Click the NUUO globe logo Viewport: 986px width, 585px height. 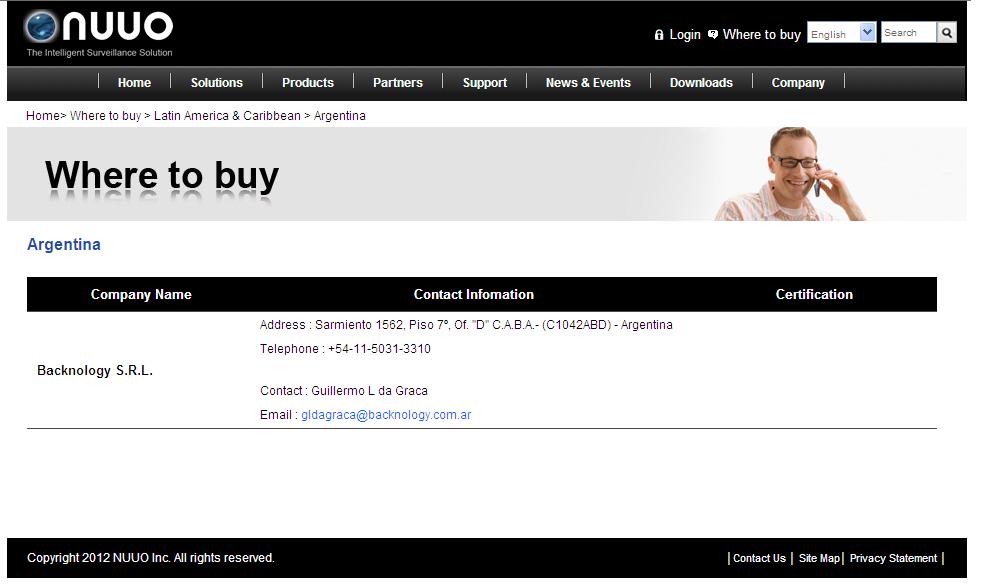tap(40, 27)
